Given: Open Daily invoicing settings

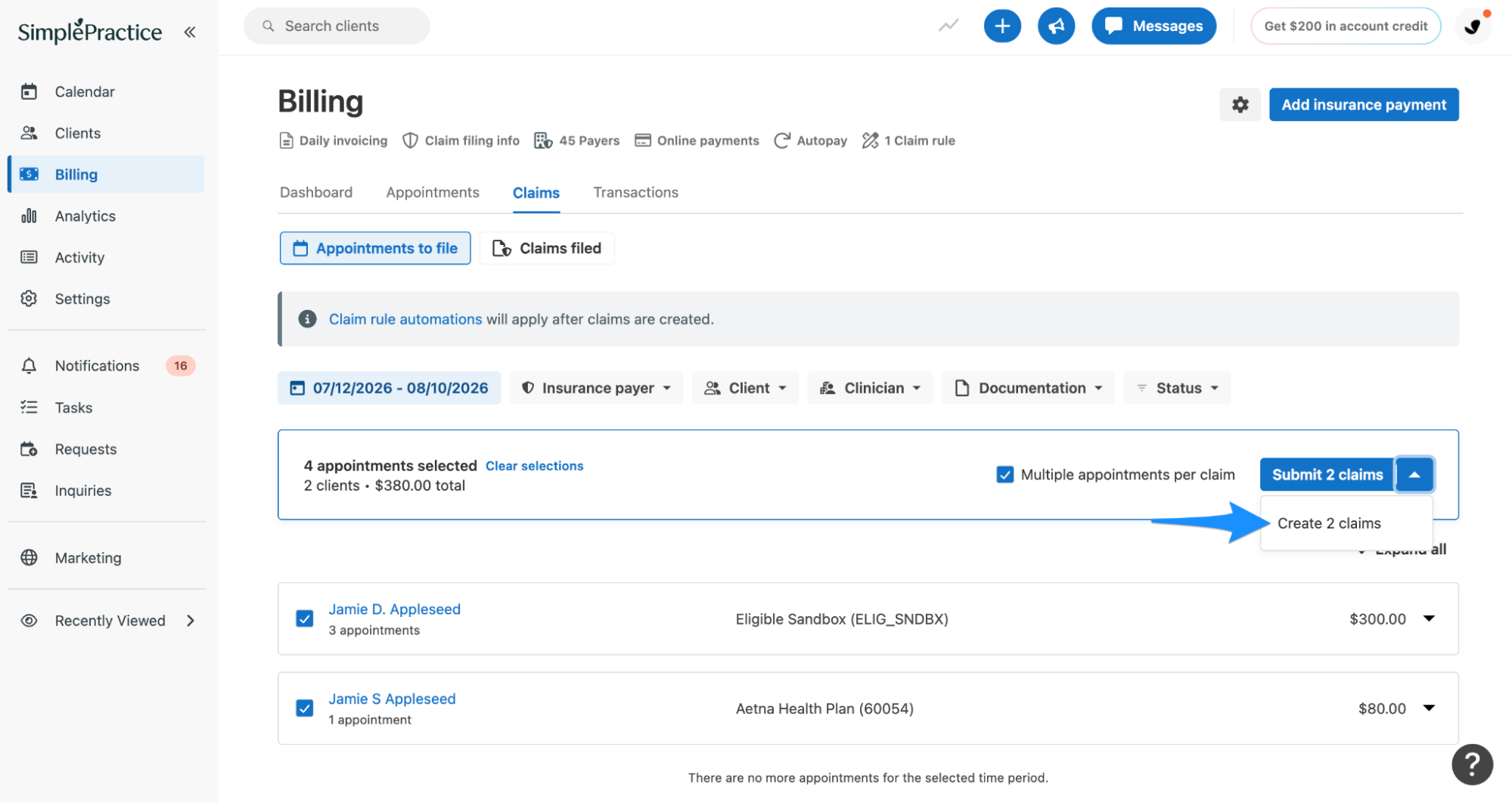Looking at the screenshot, I should (334, 141).
